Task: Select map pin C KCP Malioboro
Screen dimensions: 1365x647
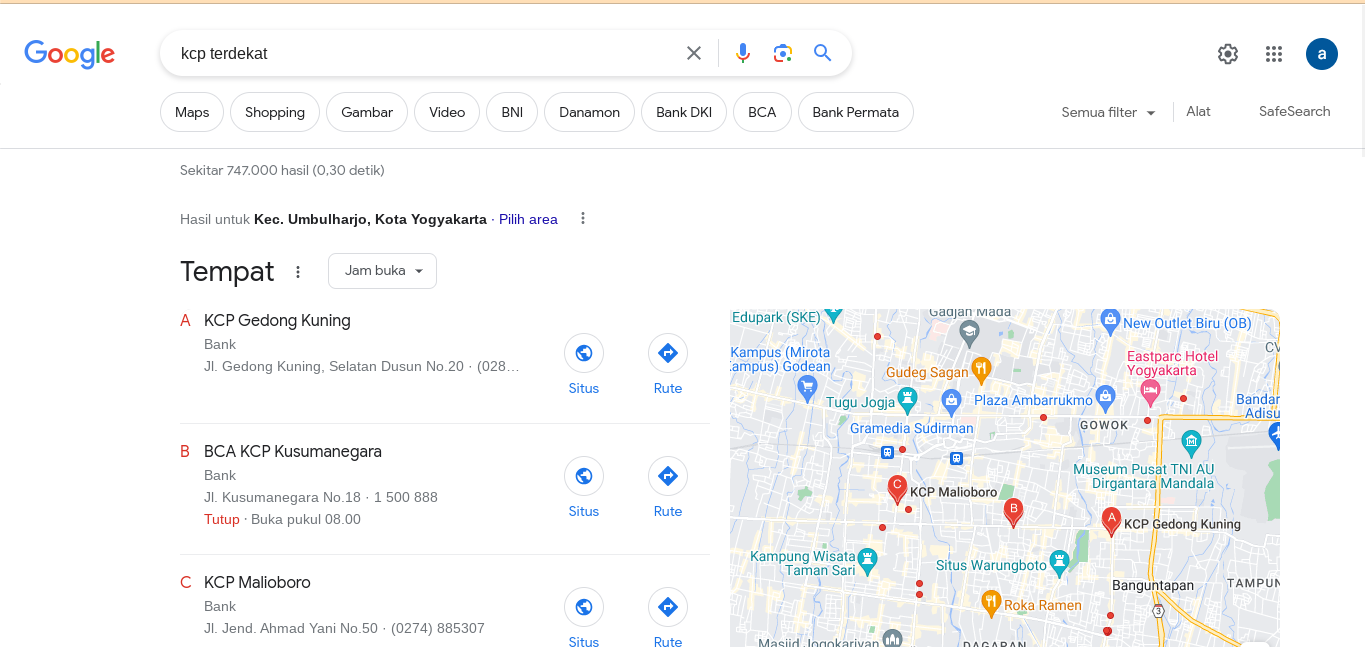Action: (x=897, y=488)
